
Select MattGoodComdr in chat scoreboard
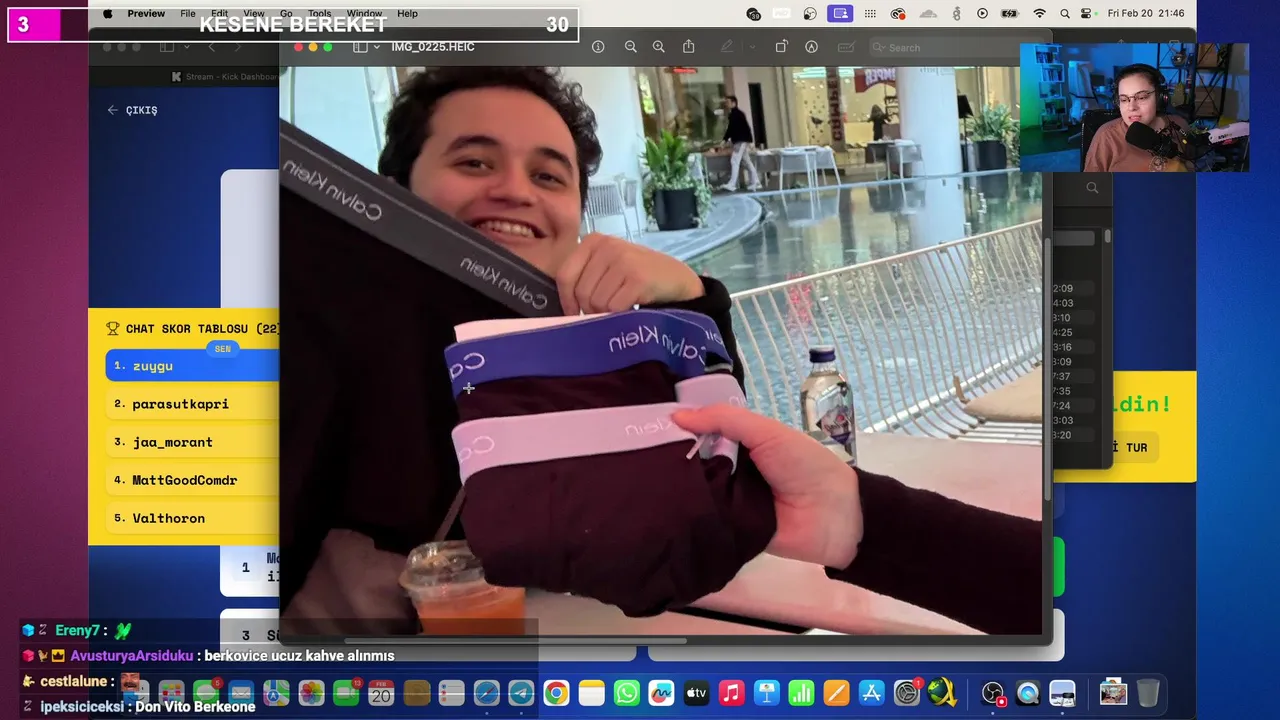[192, 480]
